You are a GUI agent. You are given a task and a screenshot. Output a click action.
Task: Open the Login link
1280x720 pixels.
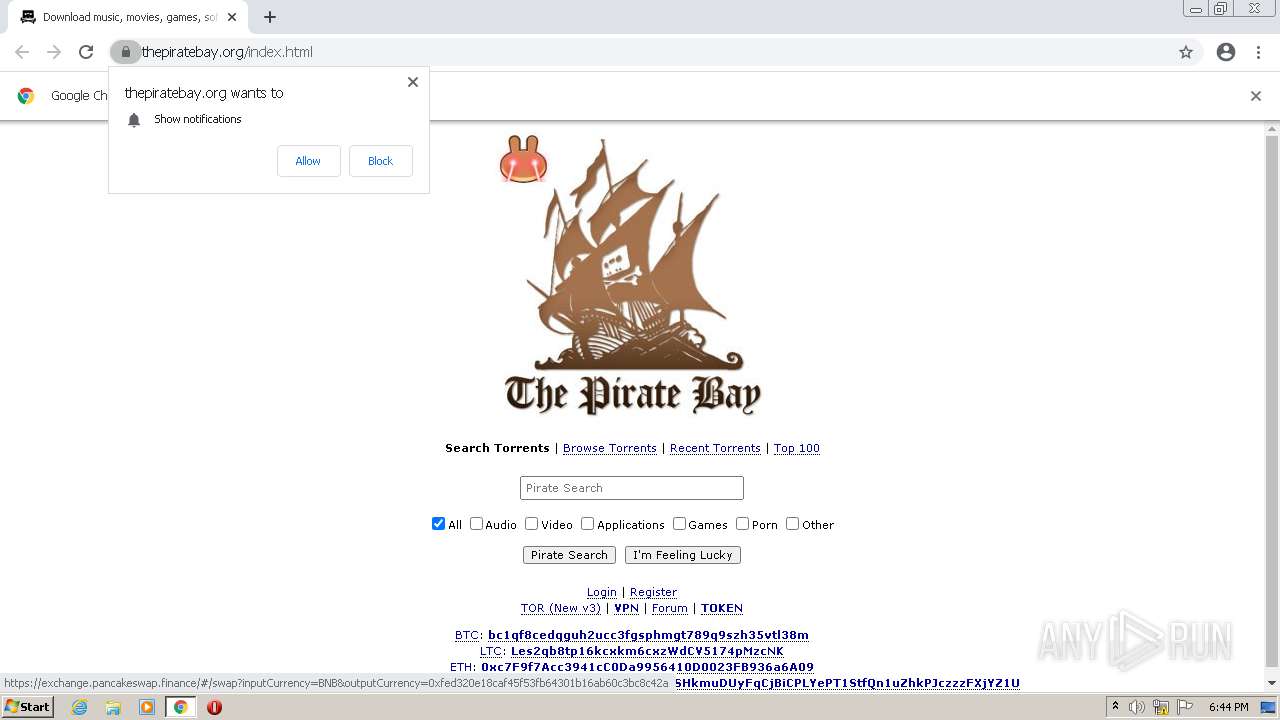tap(602, 592)
